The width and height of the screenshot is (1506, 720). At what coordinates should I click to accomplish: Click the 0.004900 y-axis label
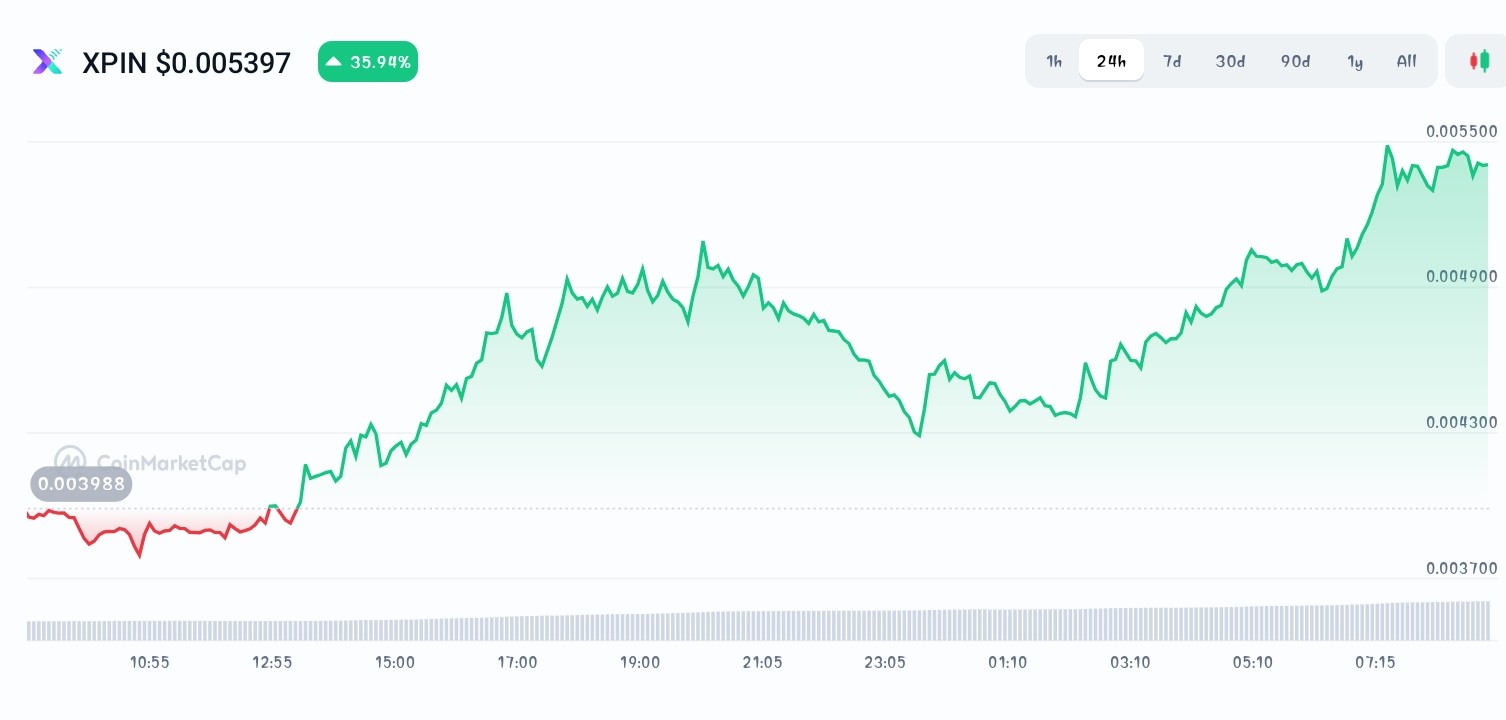coord(1462,276)
